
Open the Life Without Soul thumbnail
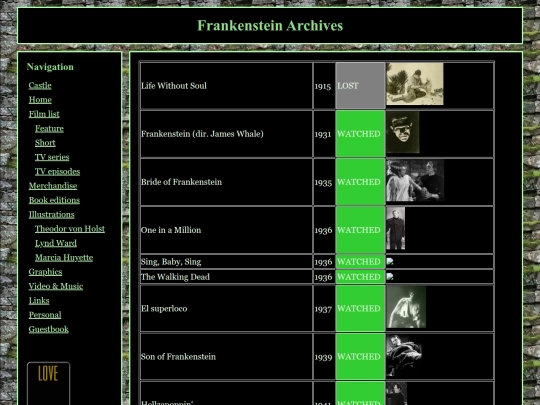click(x=415, y=84)
